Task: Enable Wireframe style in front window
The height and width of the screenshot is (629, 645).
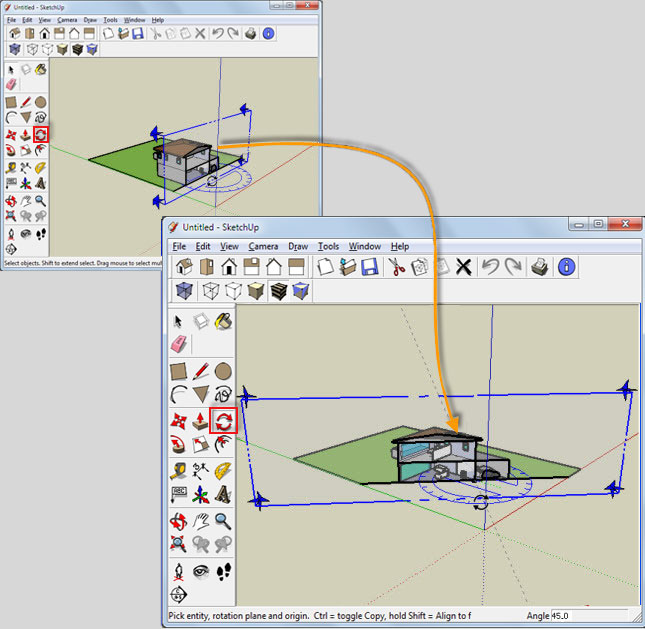Action: click(x=211, y=290)
